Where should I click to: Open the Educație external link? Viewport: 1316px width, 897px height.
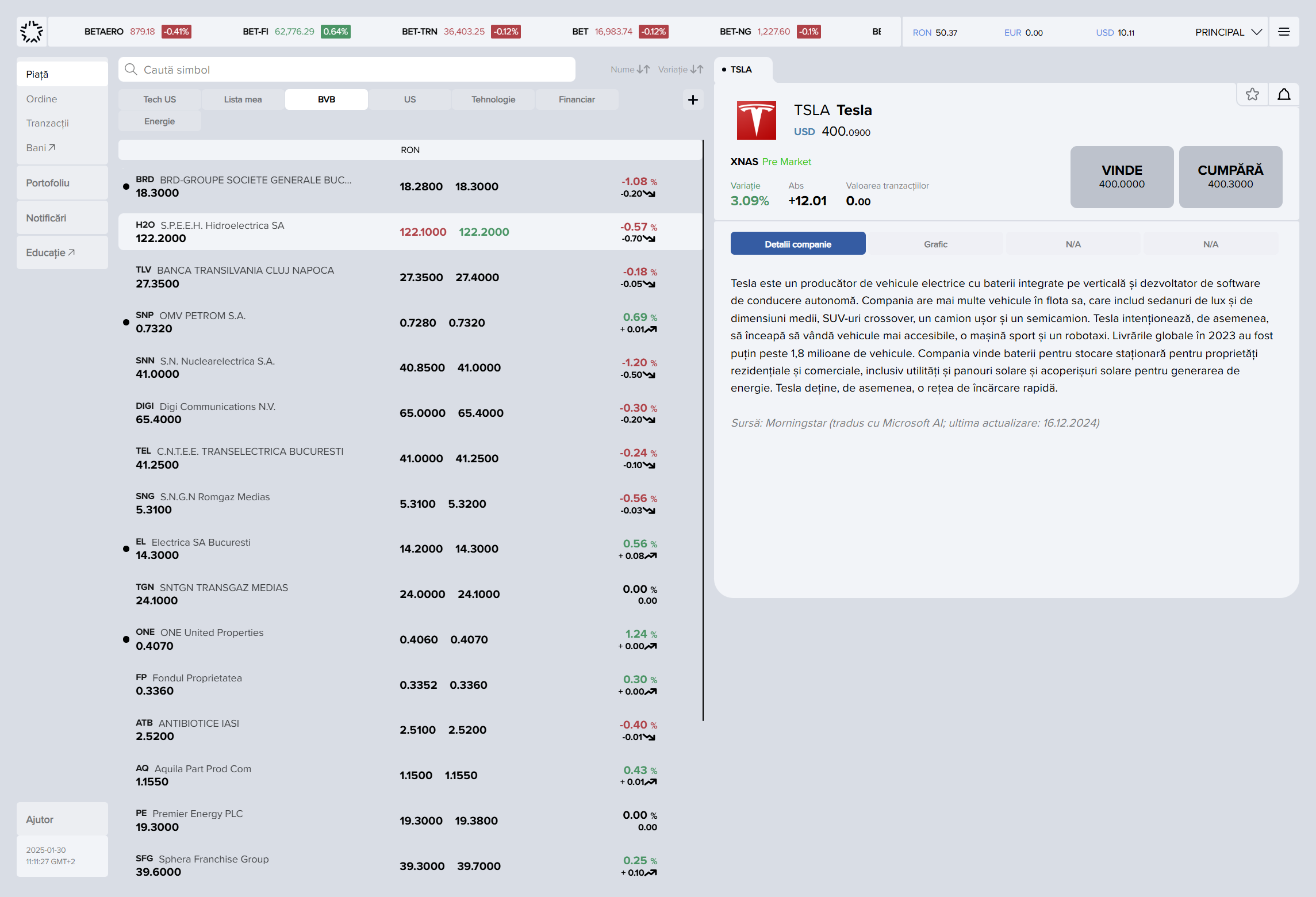point(62,252)
